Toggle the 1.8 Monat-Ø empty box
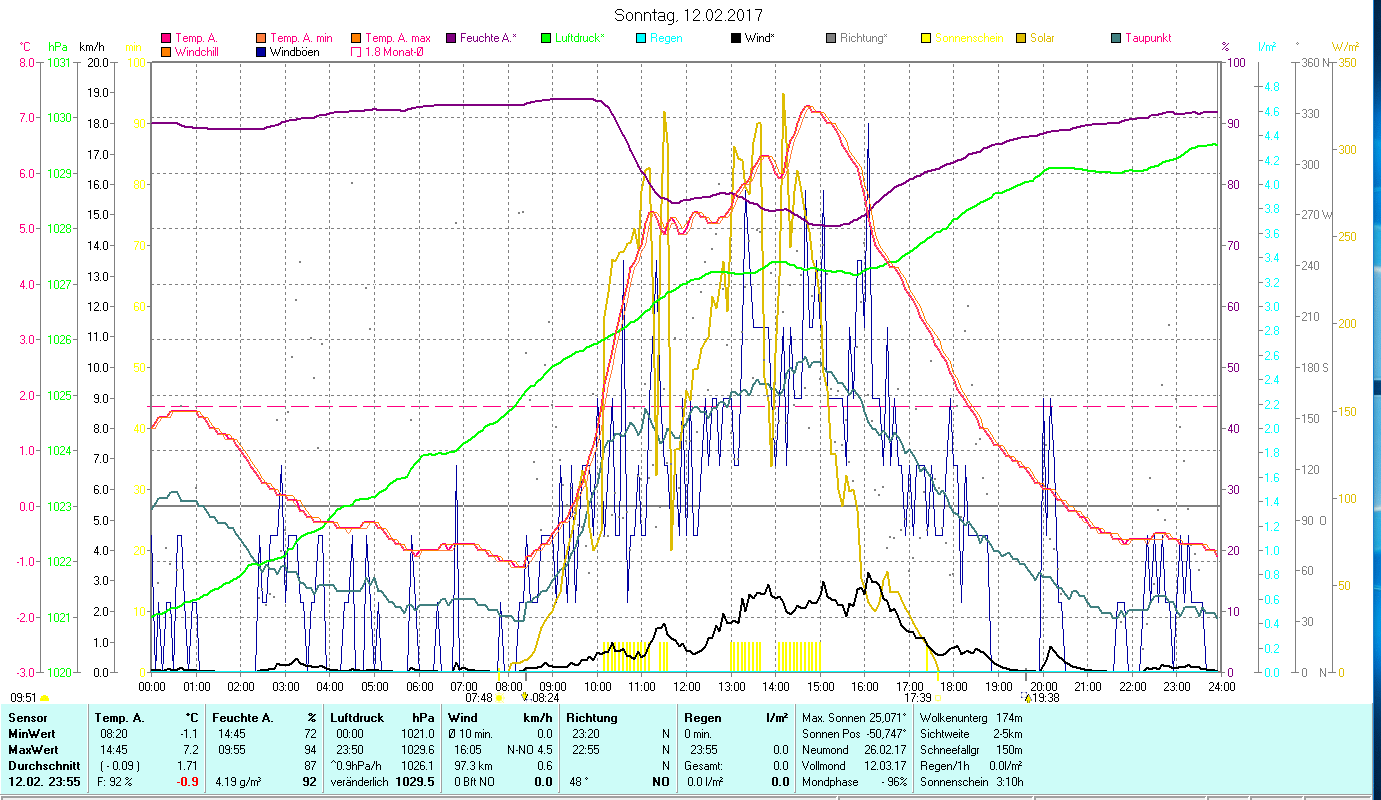This screenshot has width=1381, height=800. tap(356, 52)
